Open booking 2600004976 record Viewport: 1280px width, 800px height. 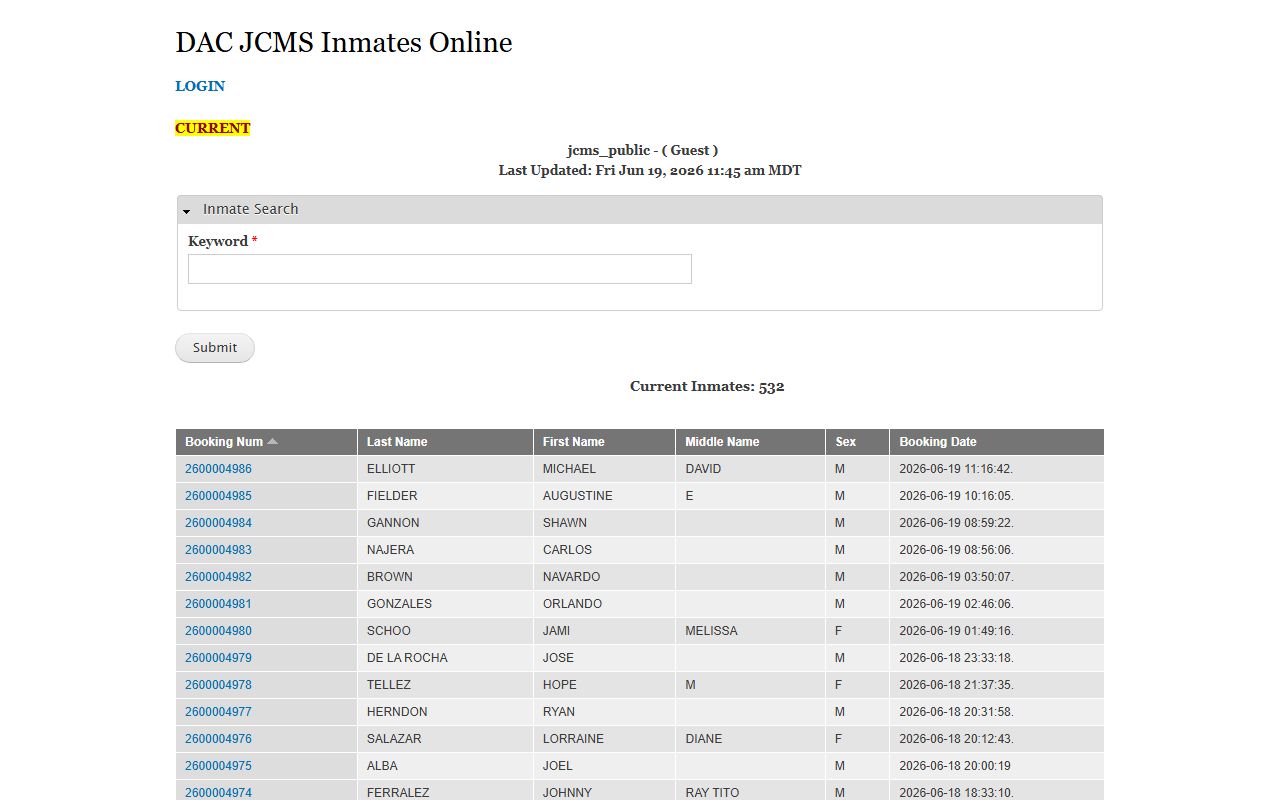click(x=218, y=739)
